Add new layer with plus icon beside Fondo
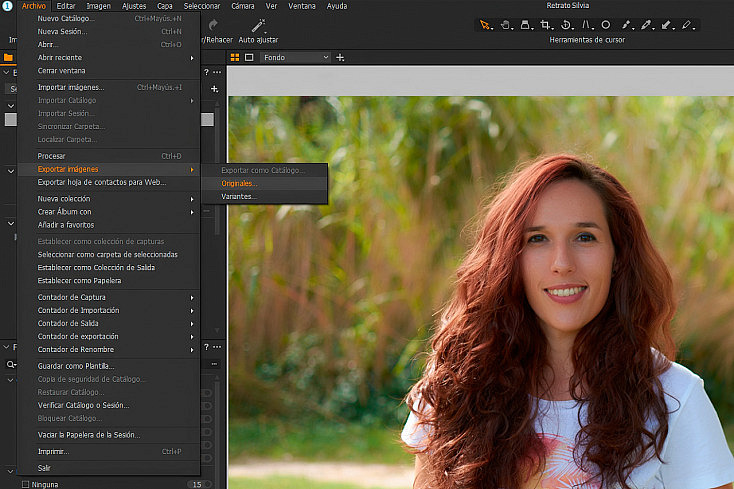This screenshot has width=734, height=489. (340, 58)
